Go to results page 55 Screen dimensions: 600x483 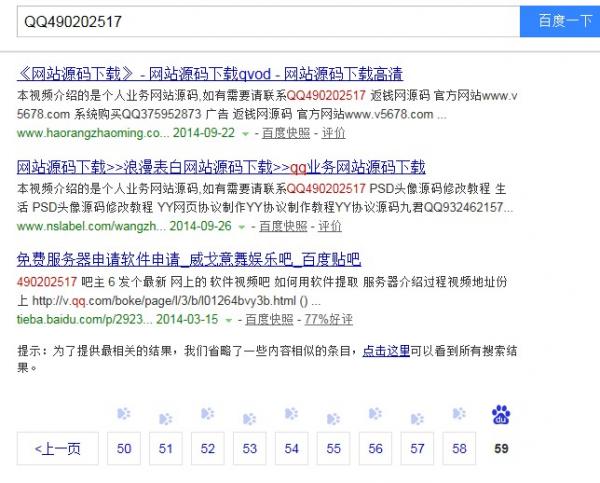click(333, 448)
